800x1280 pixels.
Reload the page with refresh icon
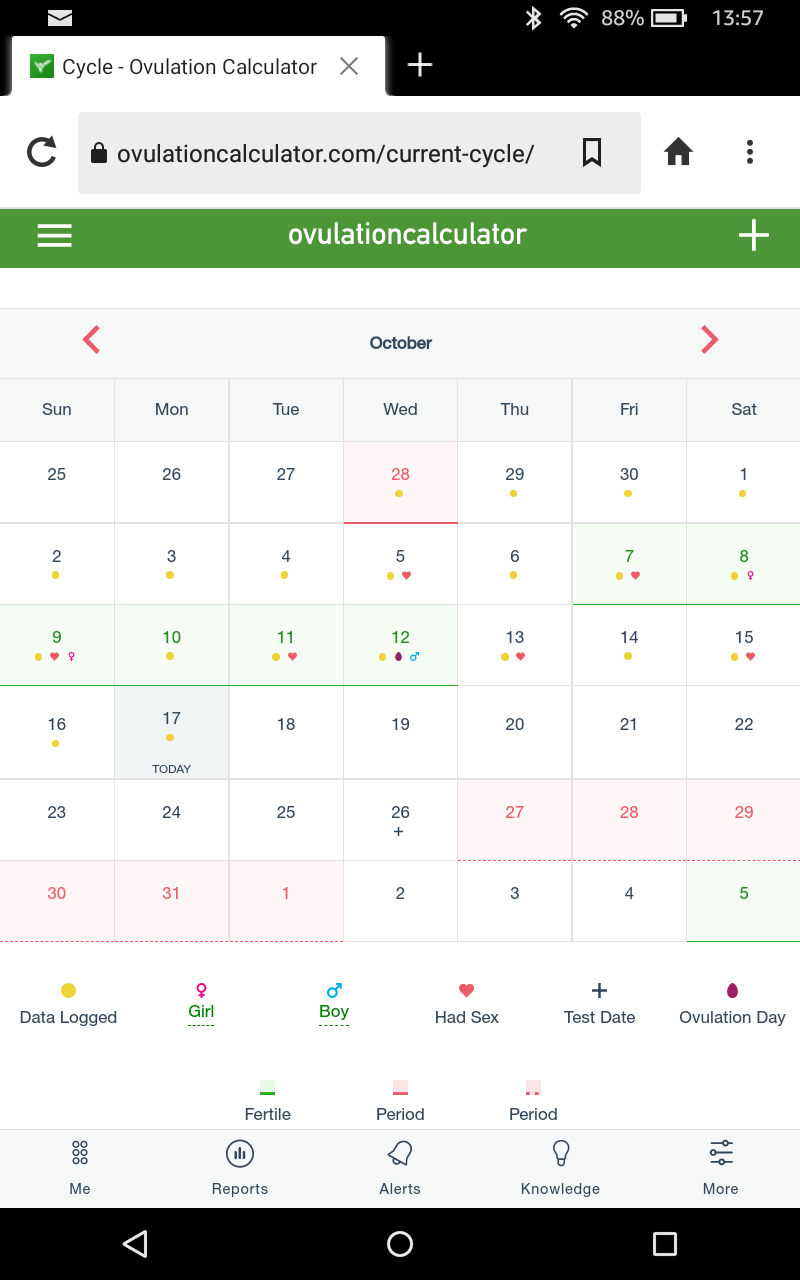pyautogui.click(x=41, y=153)
